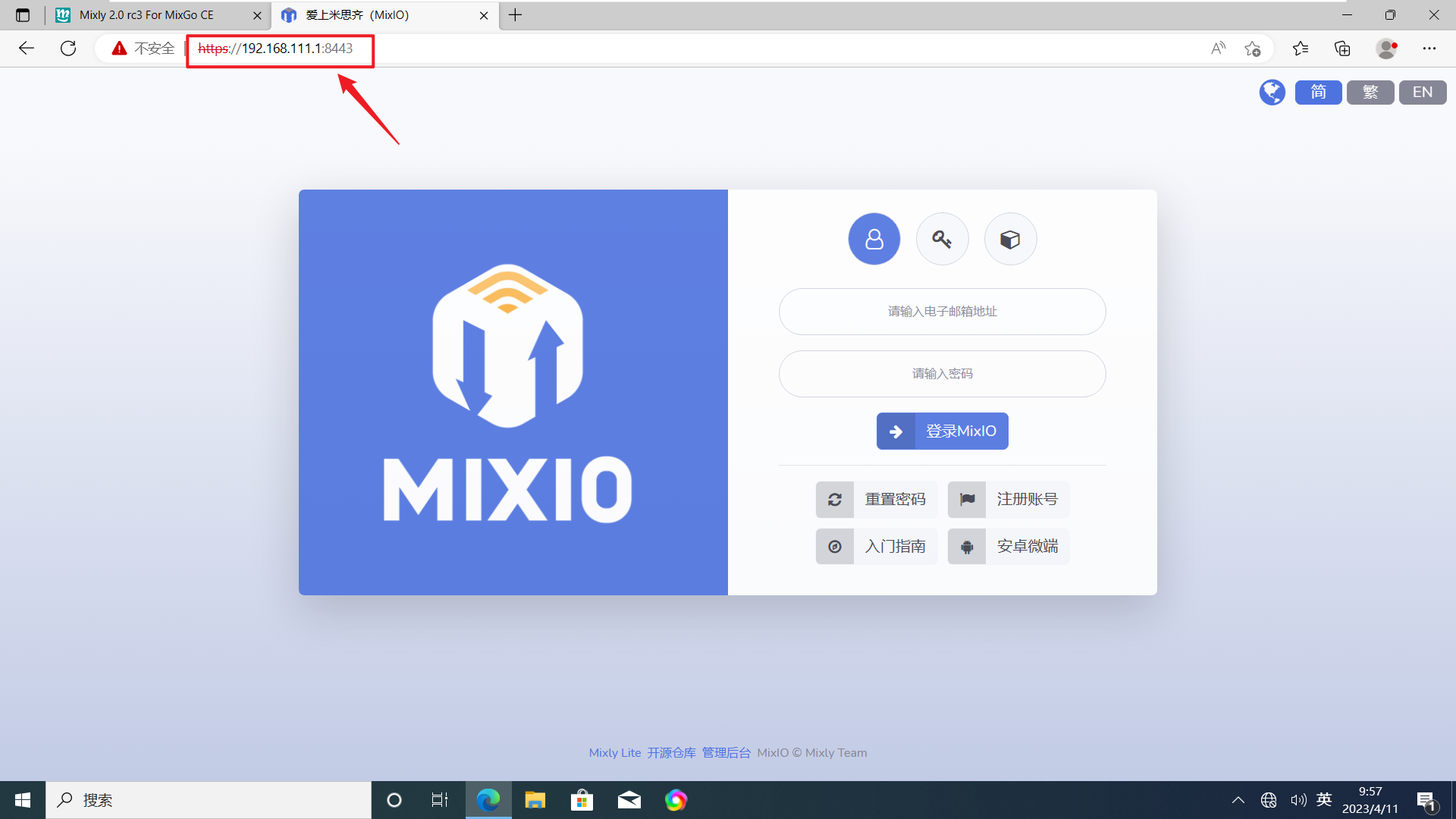The height and width of the screenshot is (819, 1456).
Task: Switch language to Simplified Chinese 简
Action: (x=1318, y=93)
